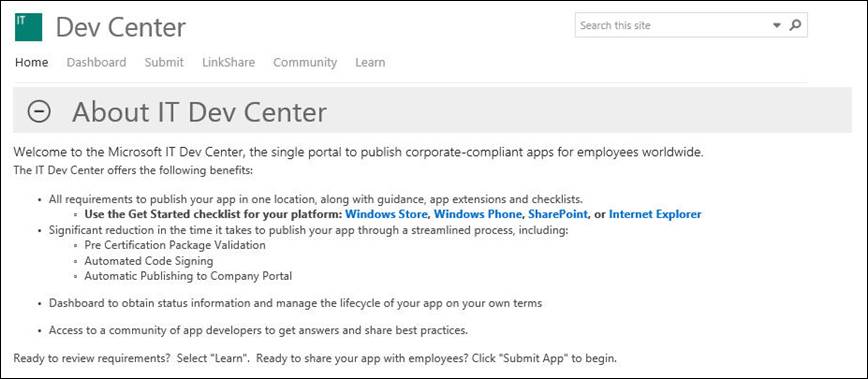Collapse the About IT Dev Center section

[39, 111]
